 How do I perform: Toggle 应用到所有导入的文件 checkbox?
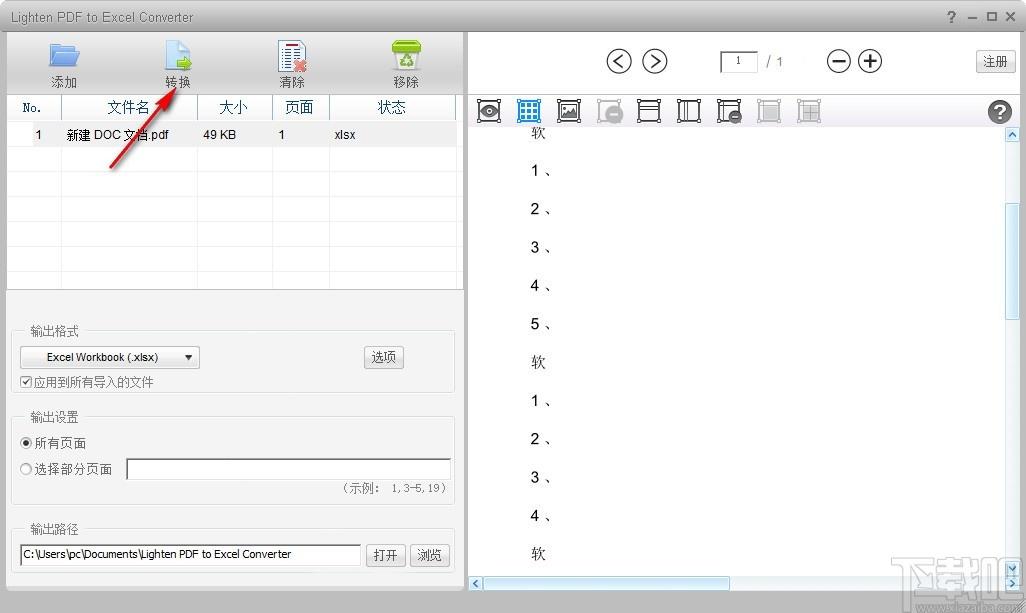pos(26,382)
